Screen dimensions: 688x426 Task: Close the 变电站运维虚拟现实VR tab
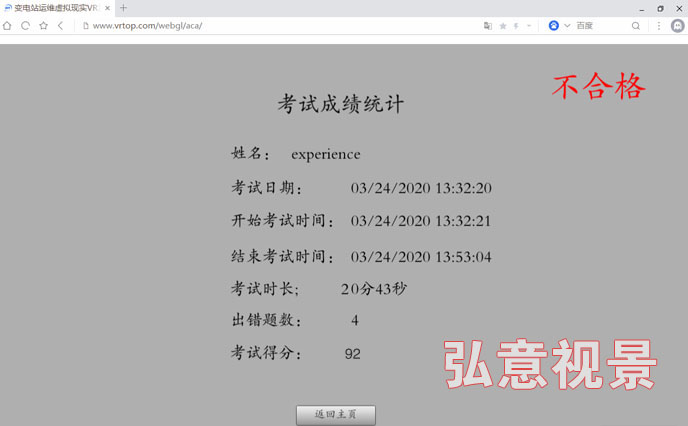point(107,8)
